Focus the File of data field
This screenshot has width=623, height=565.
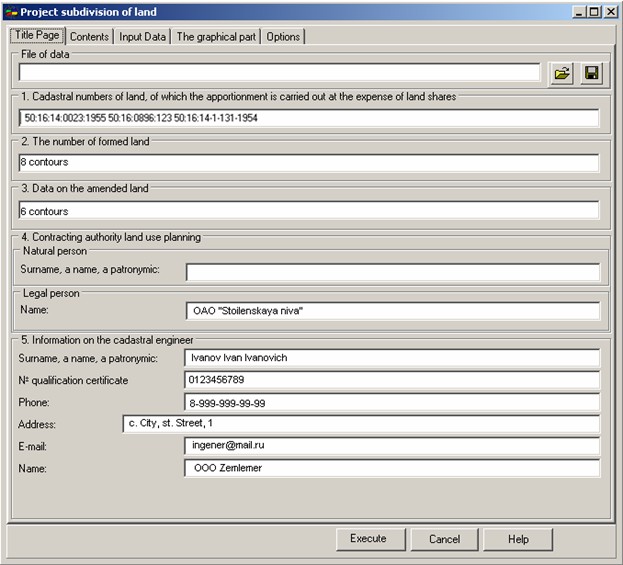280,72
